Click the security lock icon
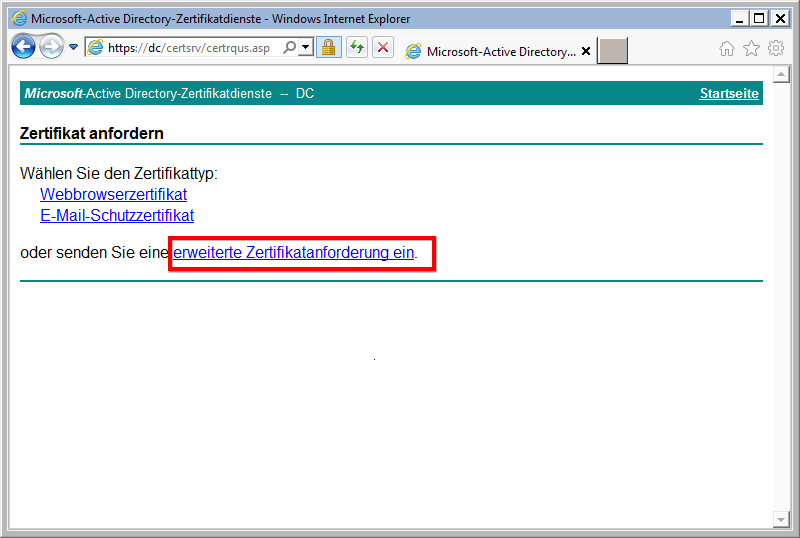The image size is (800, 538). [328, 47]
